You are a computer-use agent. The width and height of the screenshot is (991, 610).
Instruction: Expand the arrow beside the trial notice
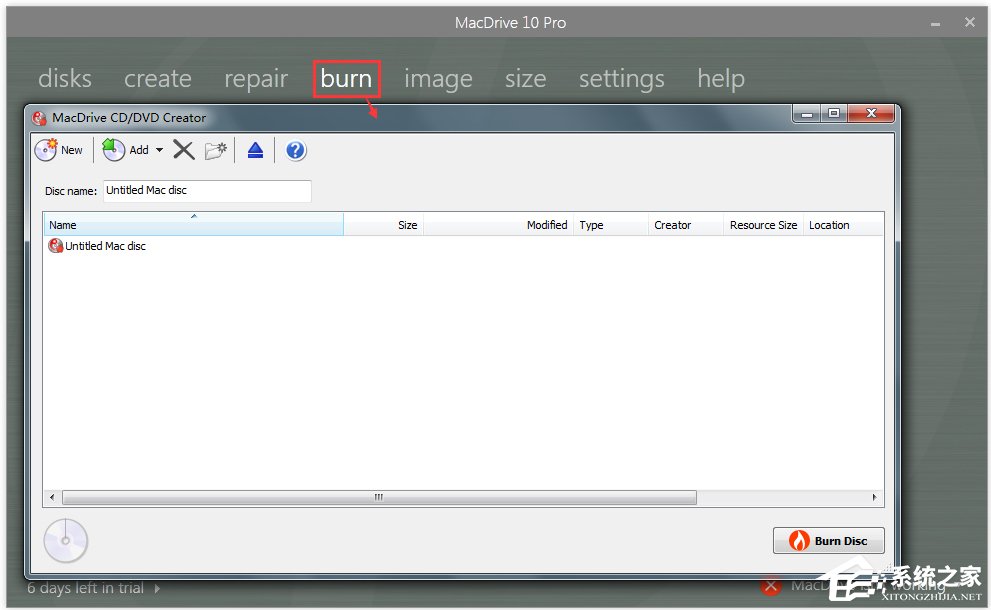(x=157, y=589)
